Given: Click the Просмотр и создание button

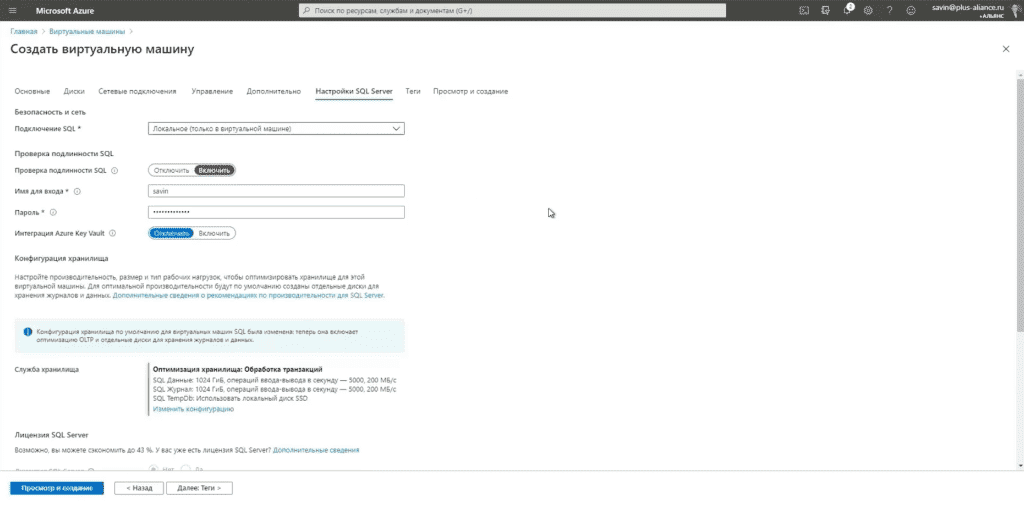Looking at the screenshot, I should click(57, 488).
